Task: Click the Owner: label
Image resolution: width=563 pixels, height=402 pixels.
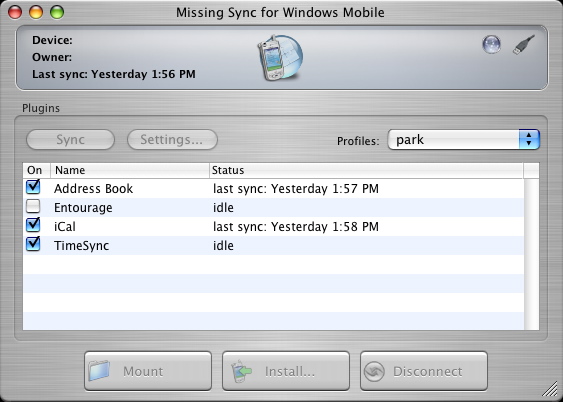Action: click(x=52, y=57)
